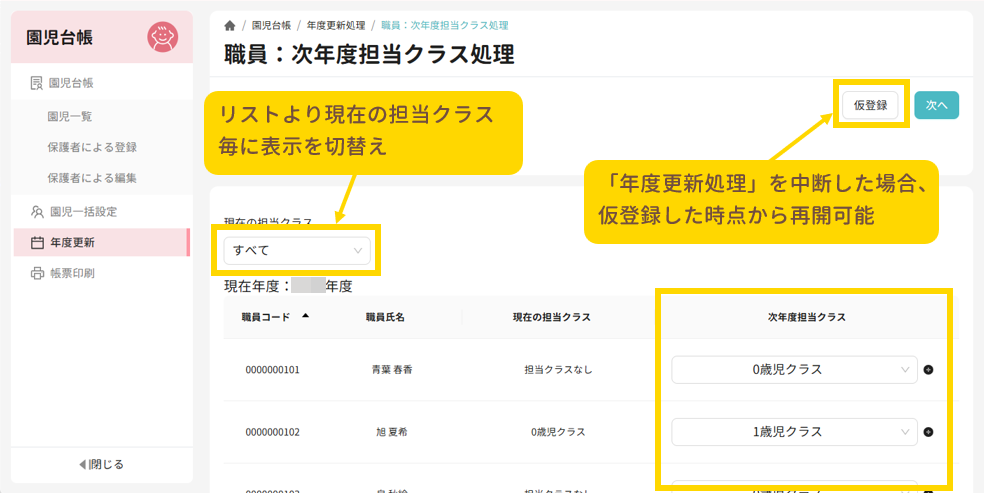Click the home icon in breadcrumb
Image resolution: width=984 pixels, height=493 pixels.
(x=230, y=25)
